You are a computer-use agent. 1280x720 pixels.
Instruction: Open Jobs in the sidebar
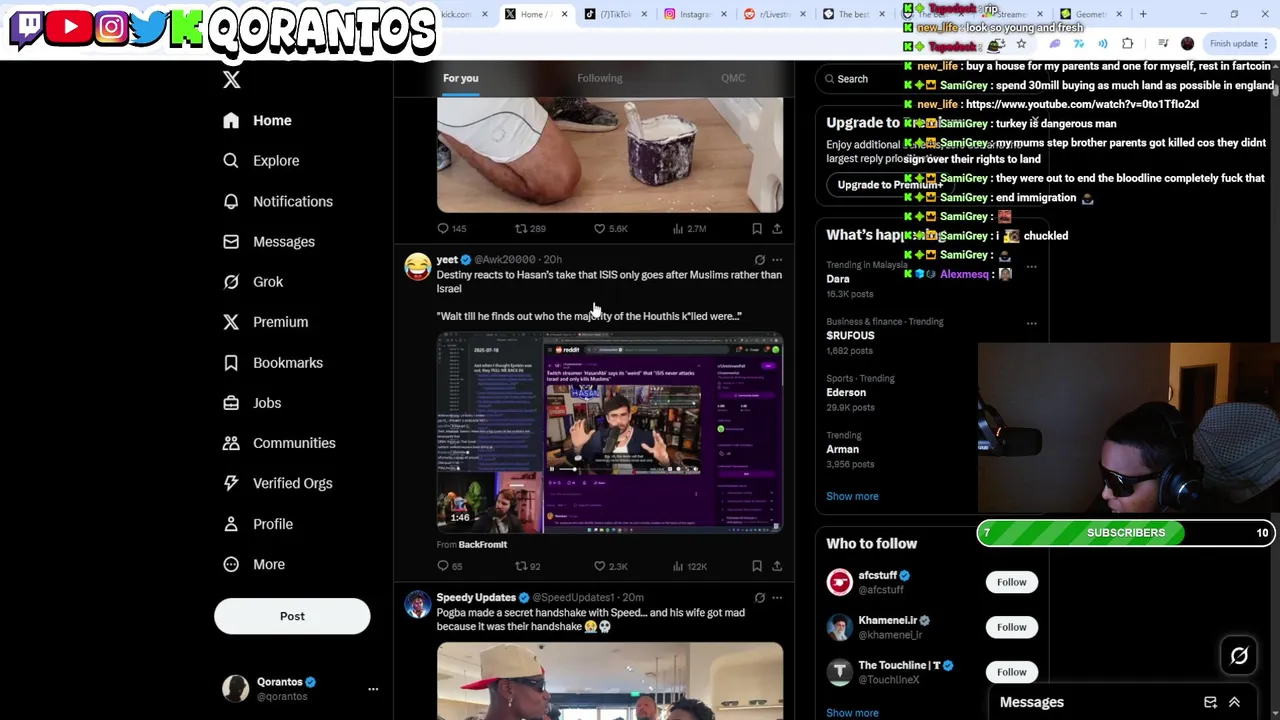coord(253,403)
